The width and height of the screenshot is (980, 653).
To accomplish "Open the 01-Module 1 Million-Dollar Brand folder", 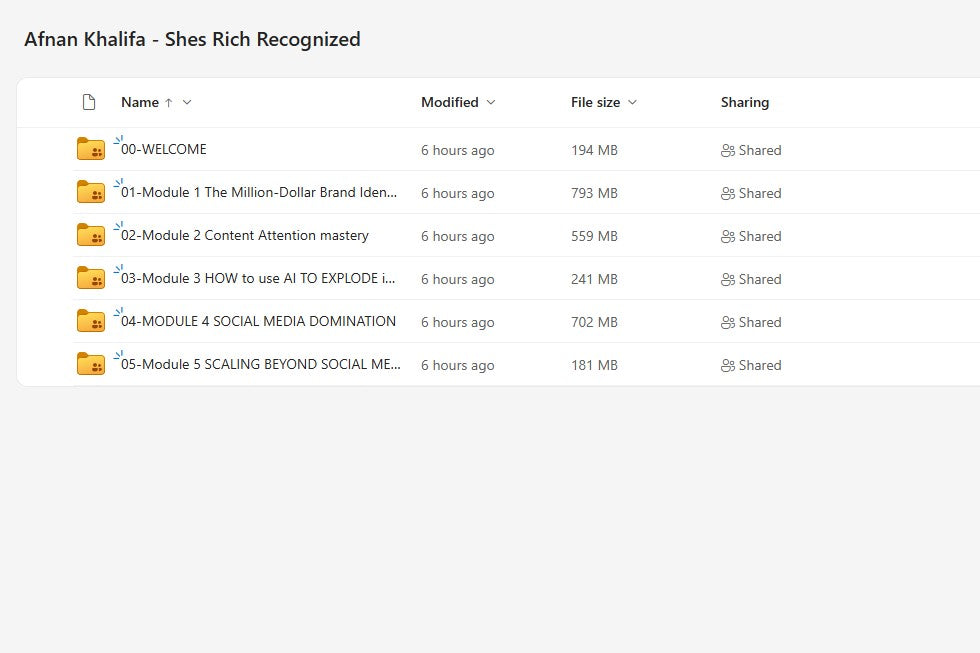I will coord(259,192).
